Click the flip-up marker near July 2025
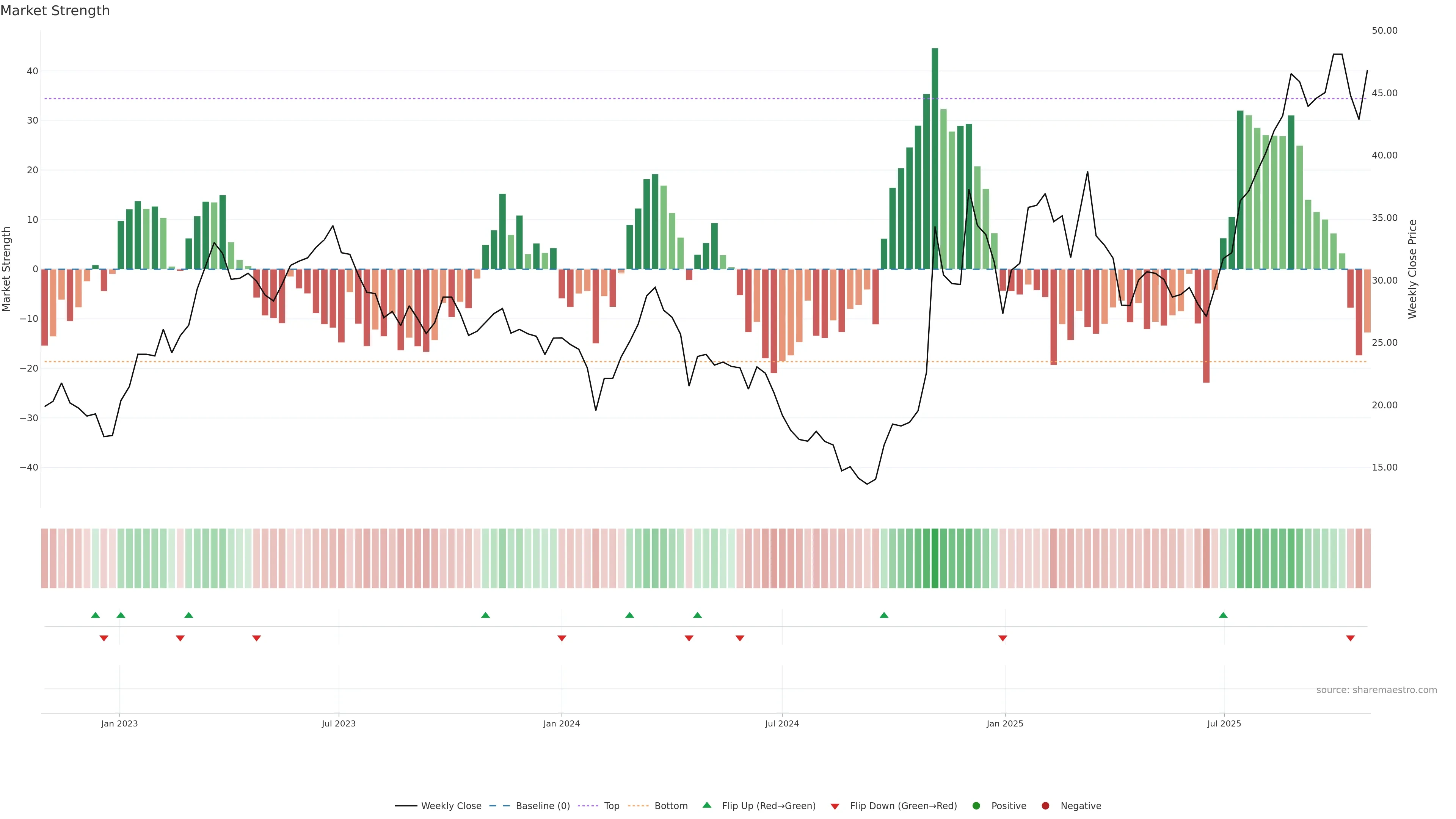This screenshot has width=1456, height=819. [x=1223, y=615]
